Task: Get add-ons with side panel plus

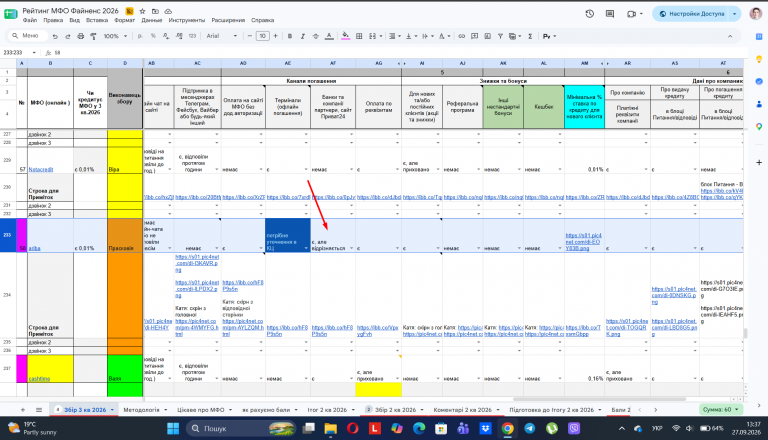Action: (759, 162)
